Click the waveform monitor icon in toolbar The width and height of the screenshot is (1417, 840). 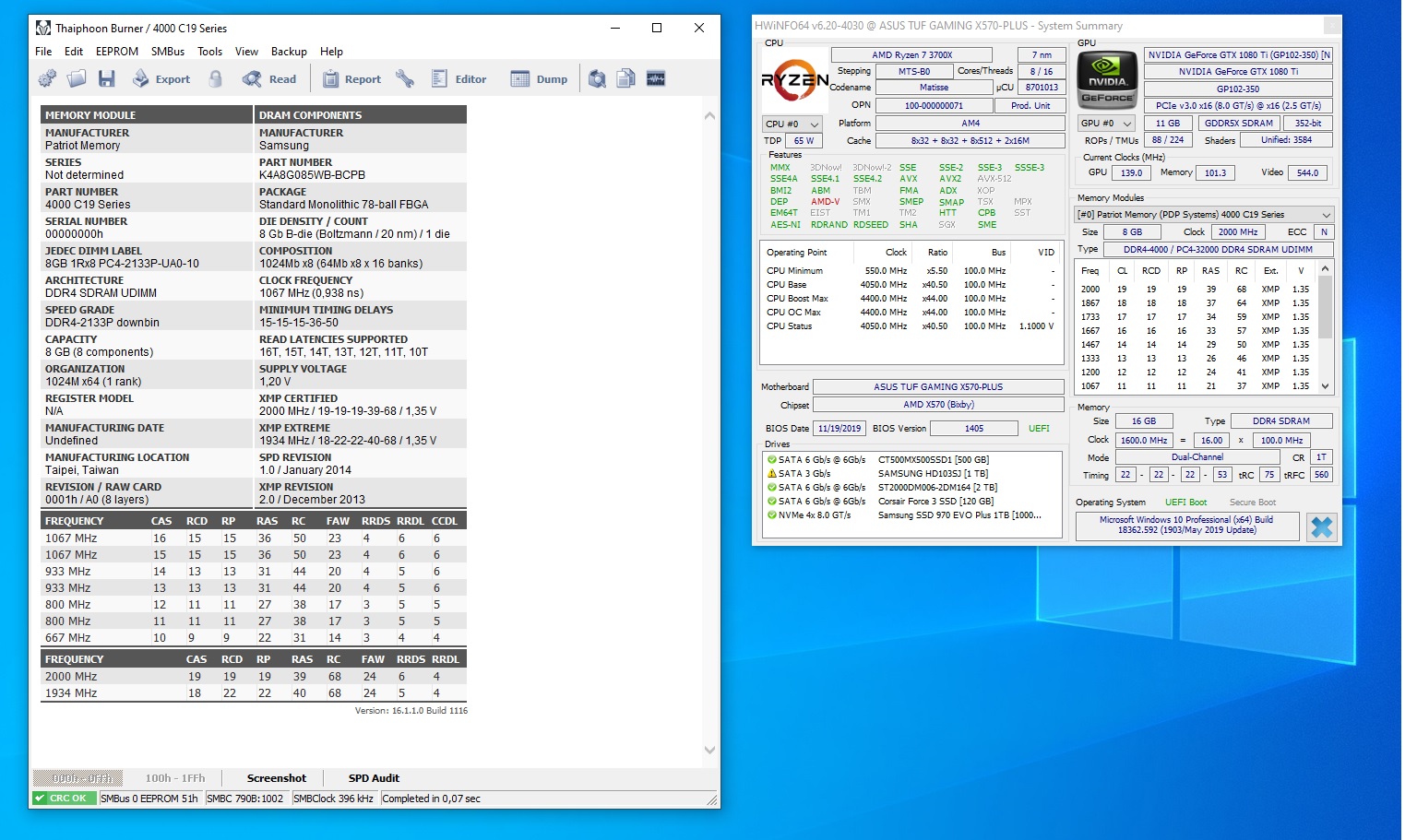[656, 79]
